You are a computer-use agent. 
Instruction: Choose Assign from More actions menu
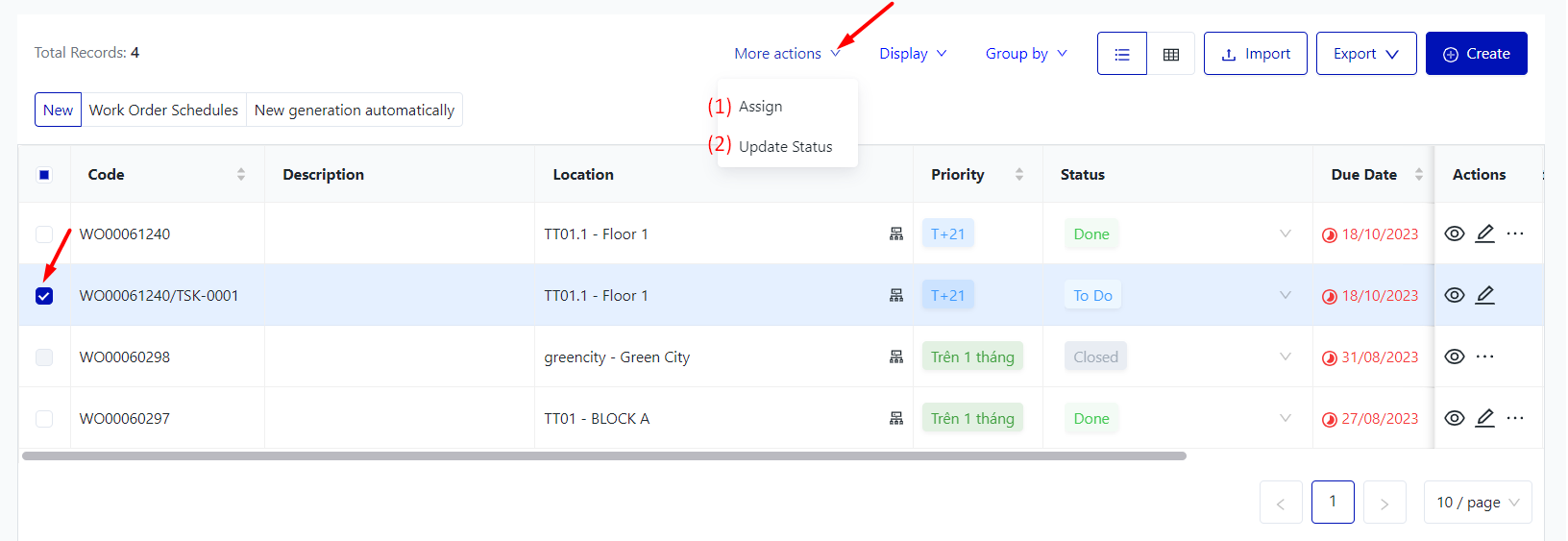760,107
